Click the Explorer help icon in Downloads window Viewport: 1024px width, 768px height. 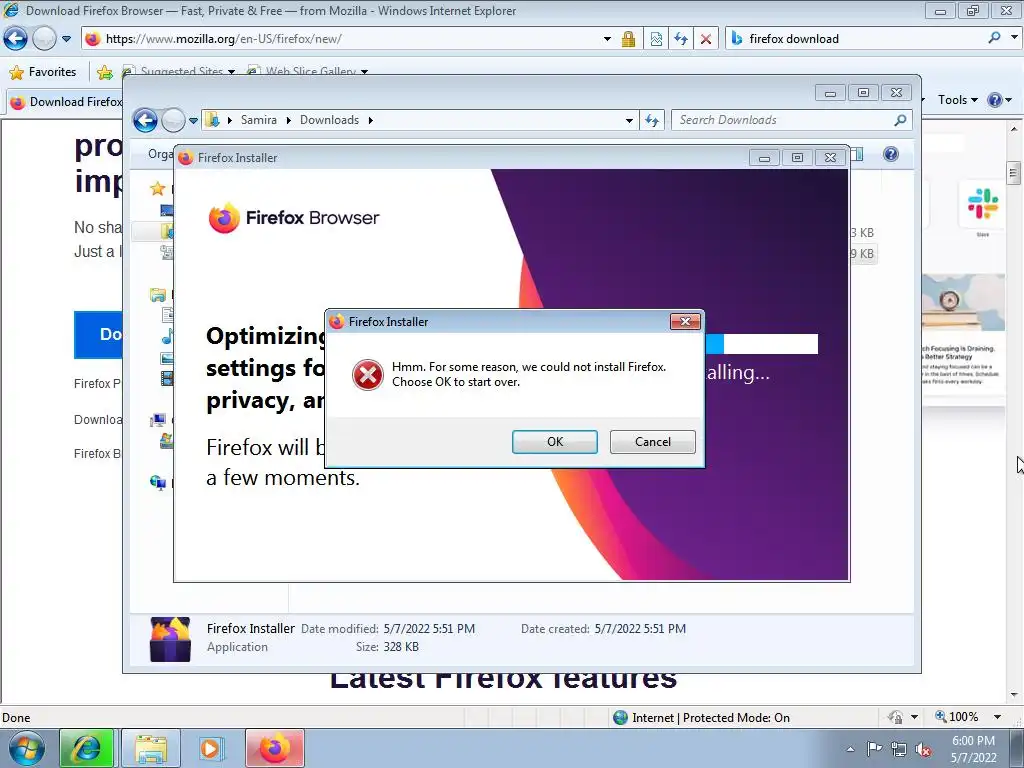tap(891, 154)
